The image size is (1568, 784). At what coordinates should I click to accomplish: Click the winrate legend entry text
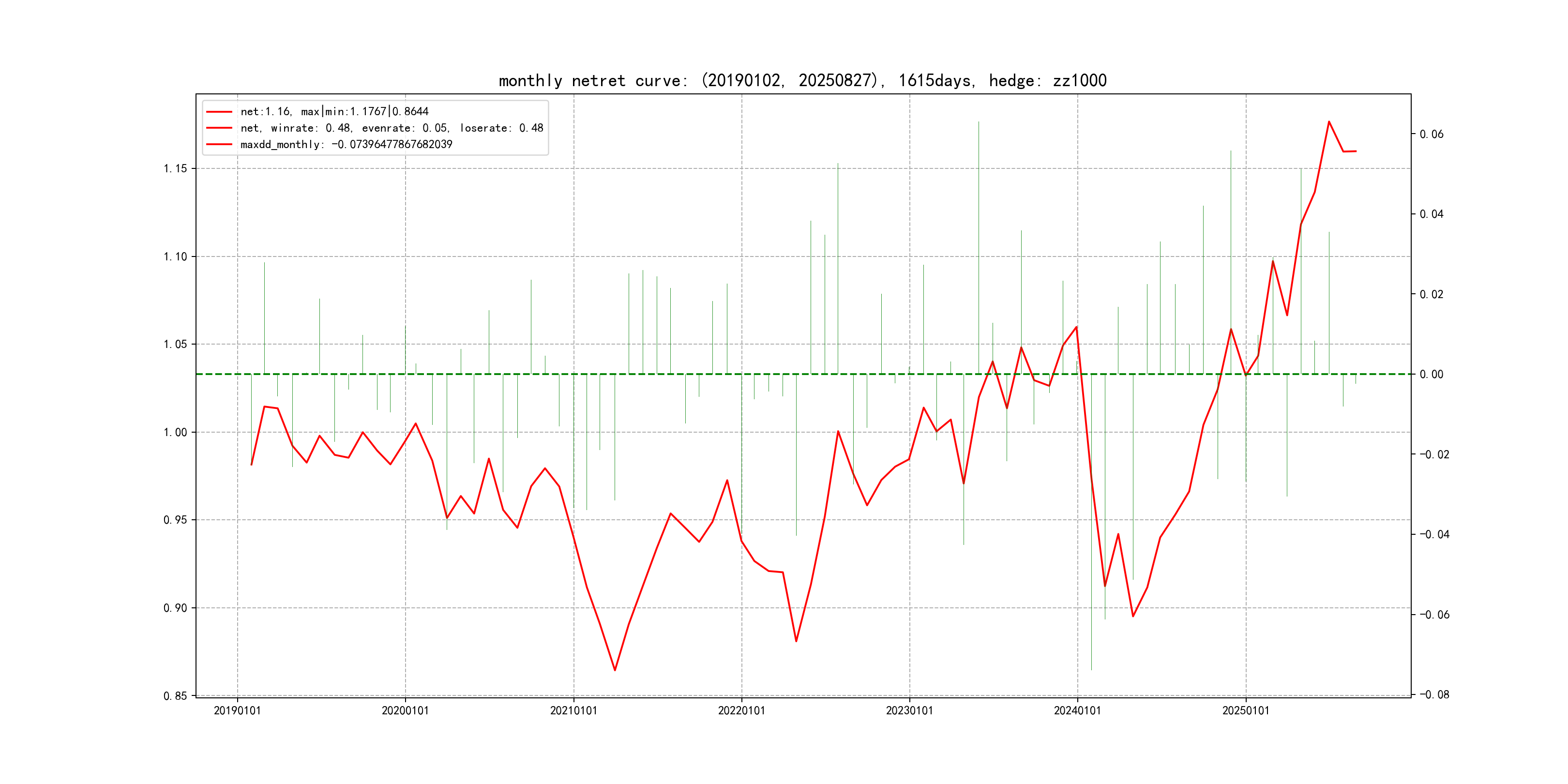[x=392, y=128]
